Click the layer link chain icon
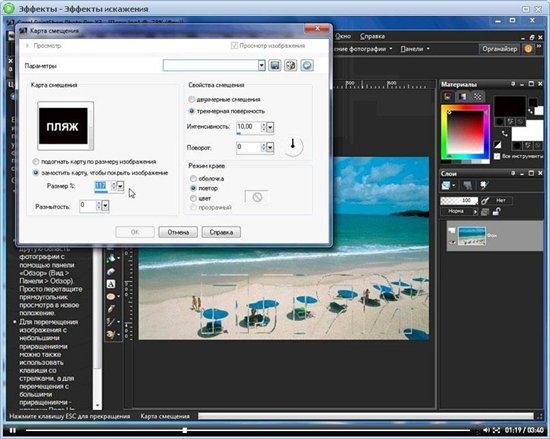The width and height of the screenshot is (550, 439). pyautogui.click(x=485, y=201)
